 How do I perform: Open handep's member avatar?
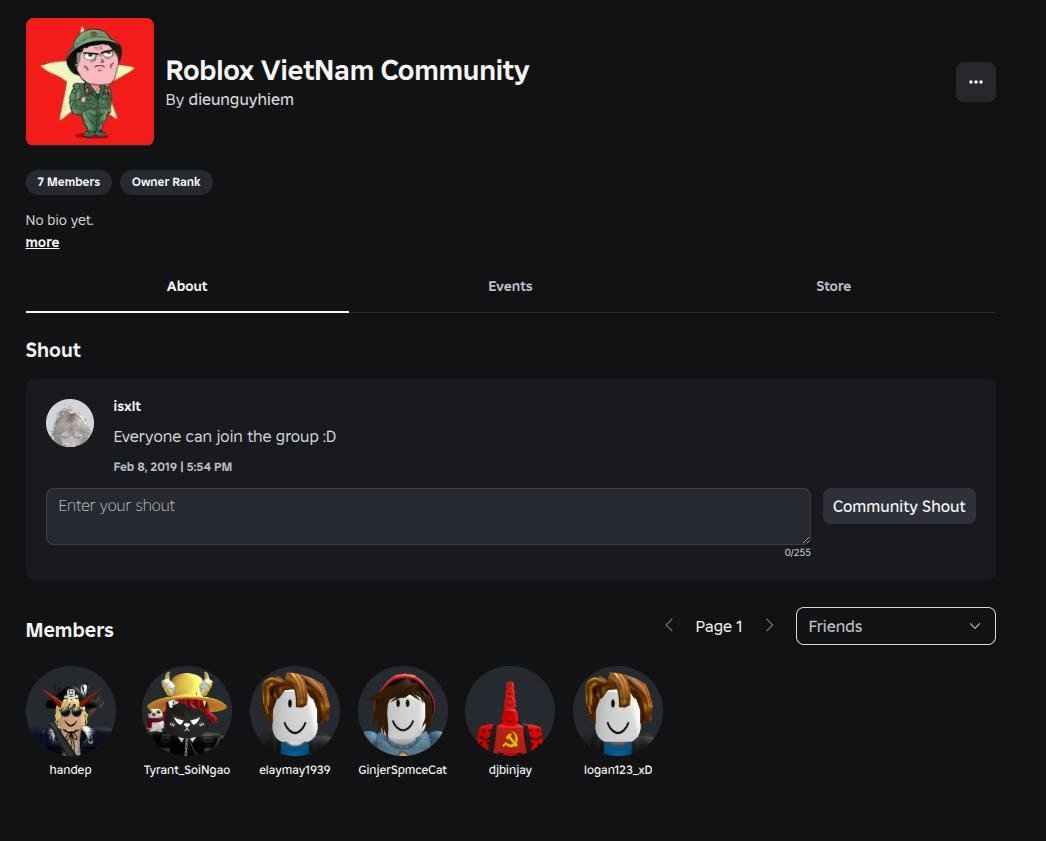tap(71, 711)
